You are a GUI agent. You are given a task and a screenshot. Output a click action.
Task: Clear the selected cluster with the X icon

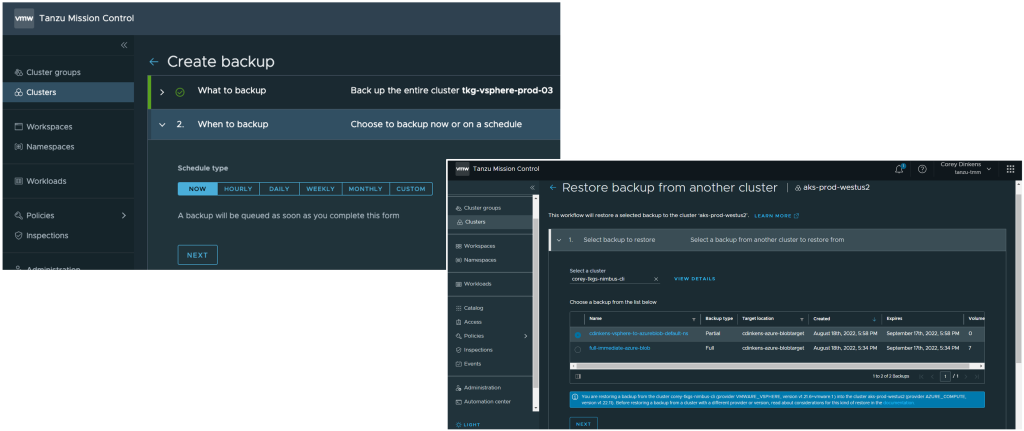[x=656, y=279]
